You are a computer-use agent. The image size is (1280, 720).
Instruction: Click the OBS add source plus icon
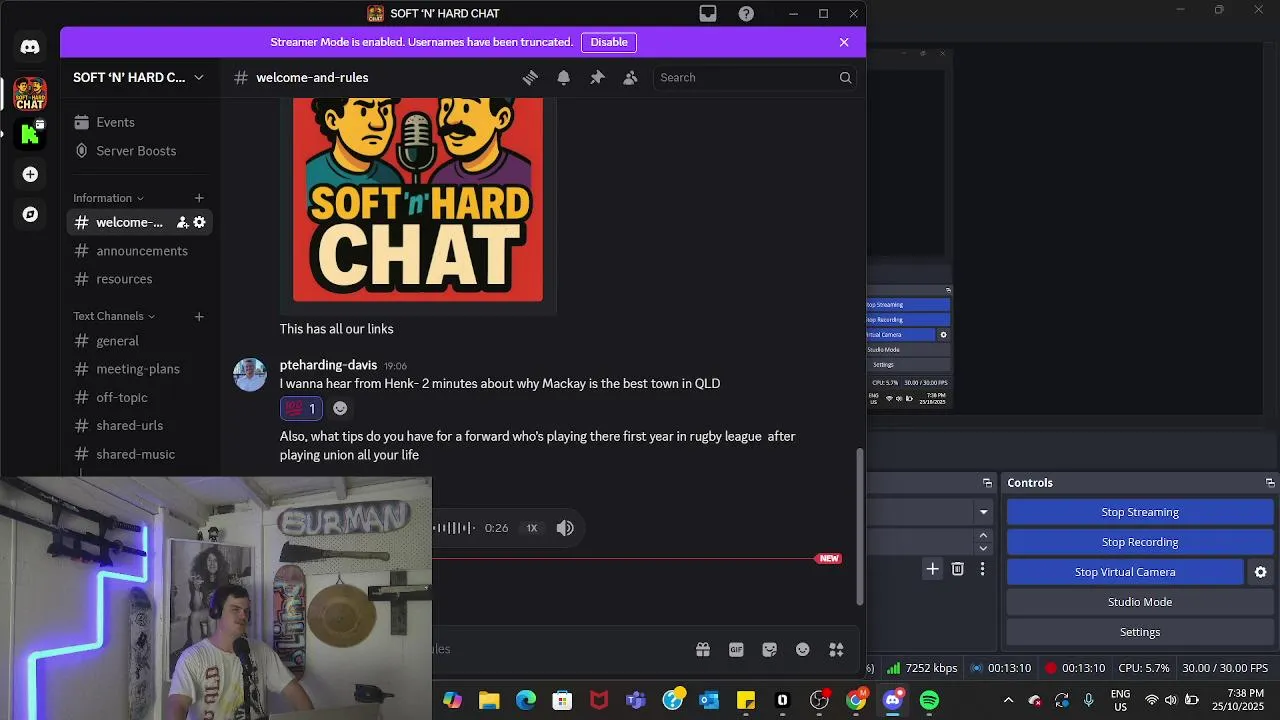pos(932,569)
